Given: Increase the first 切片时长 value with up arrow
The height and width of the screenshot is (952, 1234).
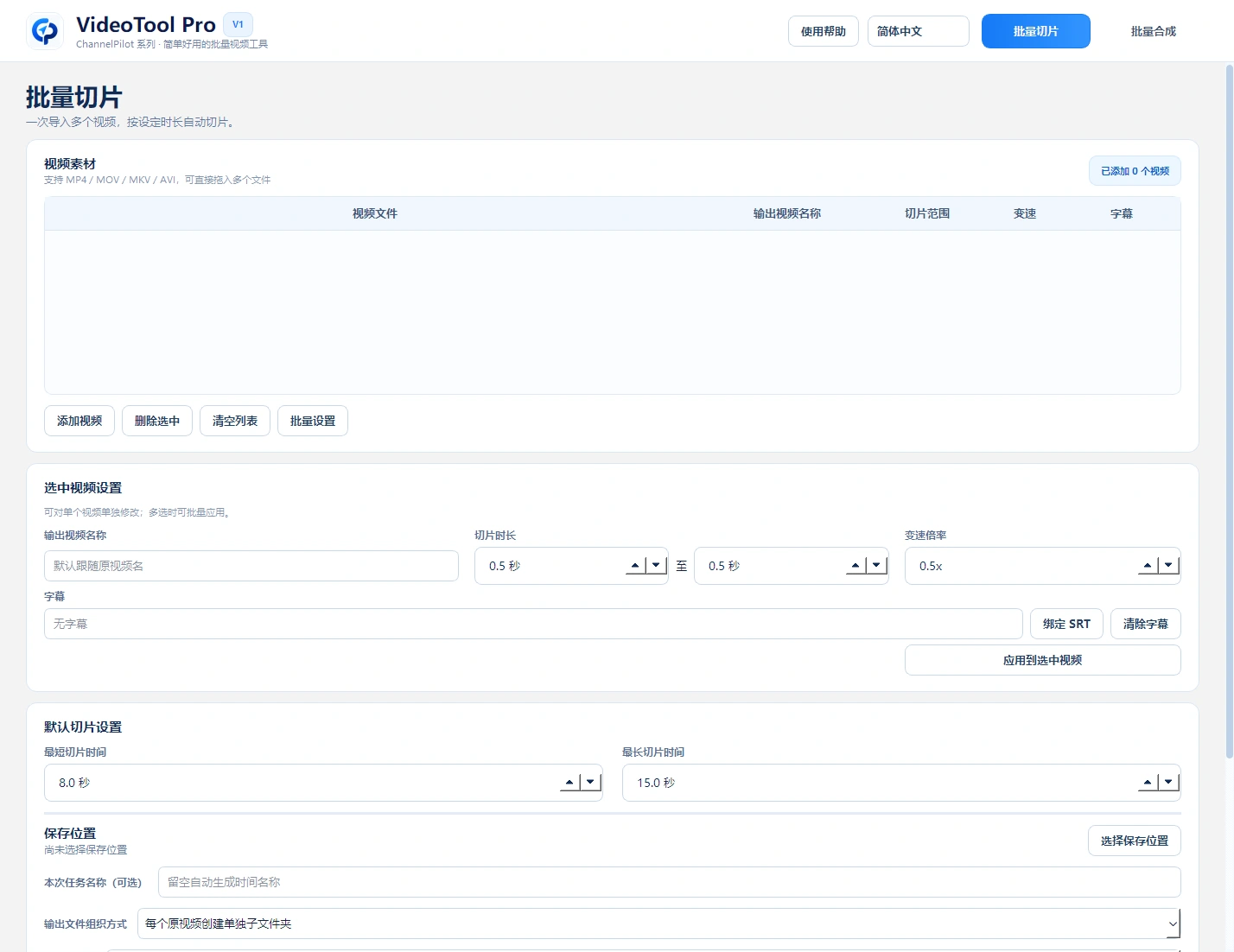Looking at the screenshot, I should coord(635,566).
